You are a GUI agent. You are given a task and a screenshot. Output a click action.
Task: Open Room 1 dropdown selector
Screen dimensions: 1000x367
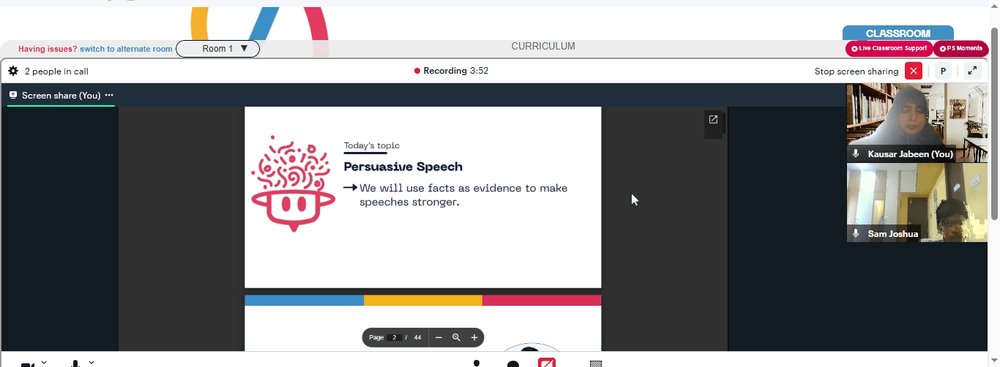pos(217,49)
